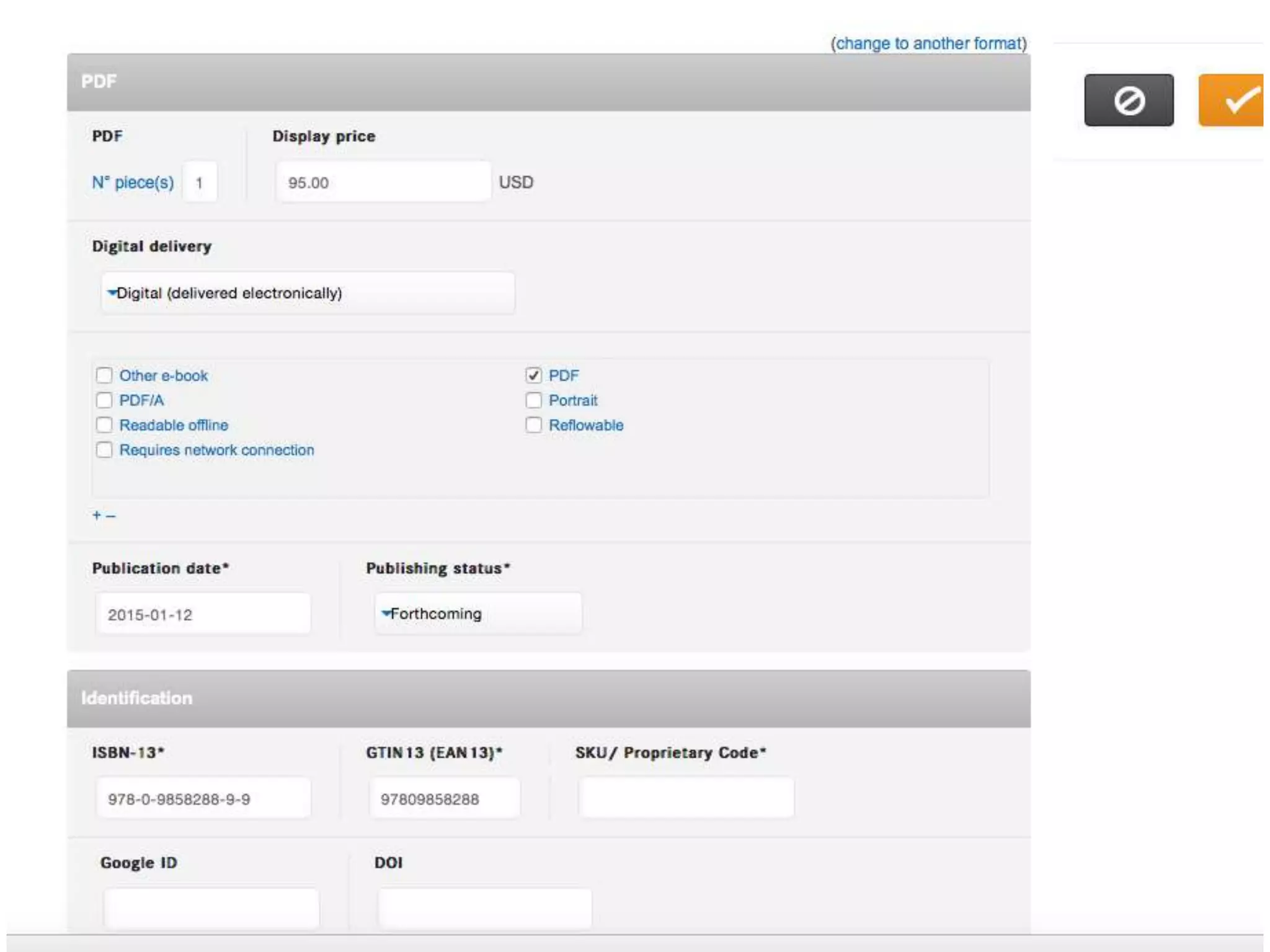Click the change to another format link
1270x952 pixels.
click(x=928, y=43)
